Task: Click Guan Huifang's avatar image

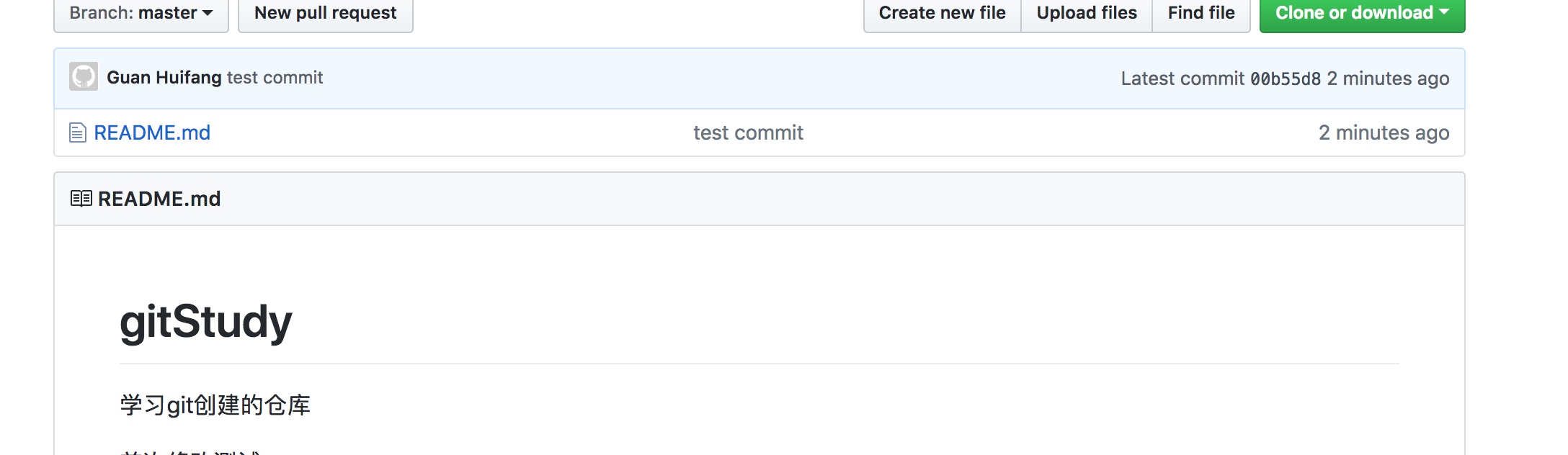Action: coord(84,76)
